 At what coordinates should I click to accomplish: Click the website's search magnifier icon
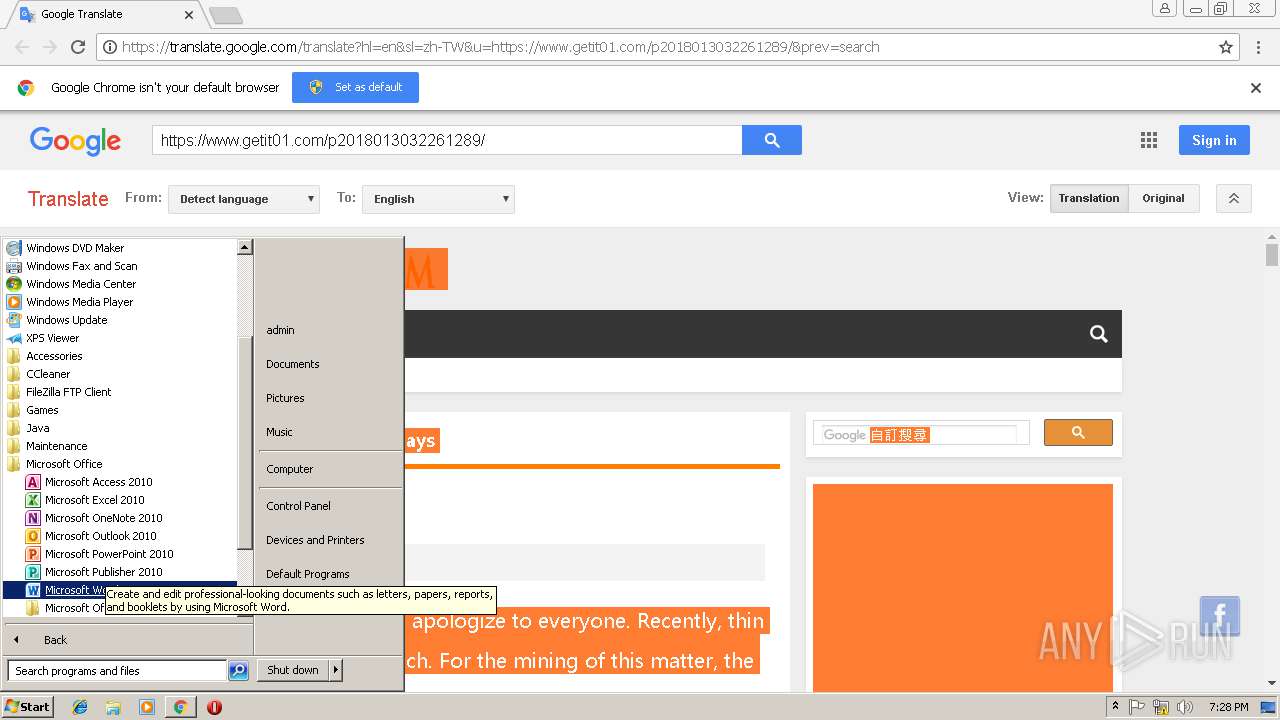pyautogui.click(x=1098, y=334)
